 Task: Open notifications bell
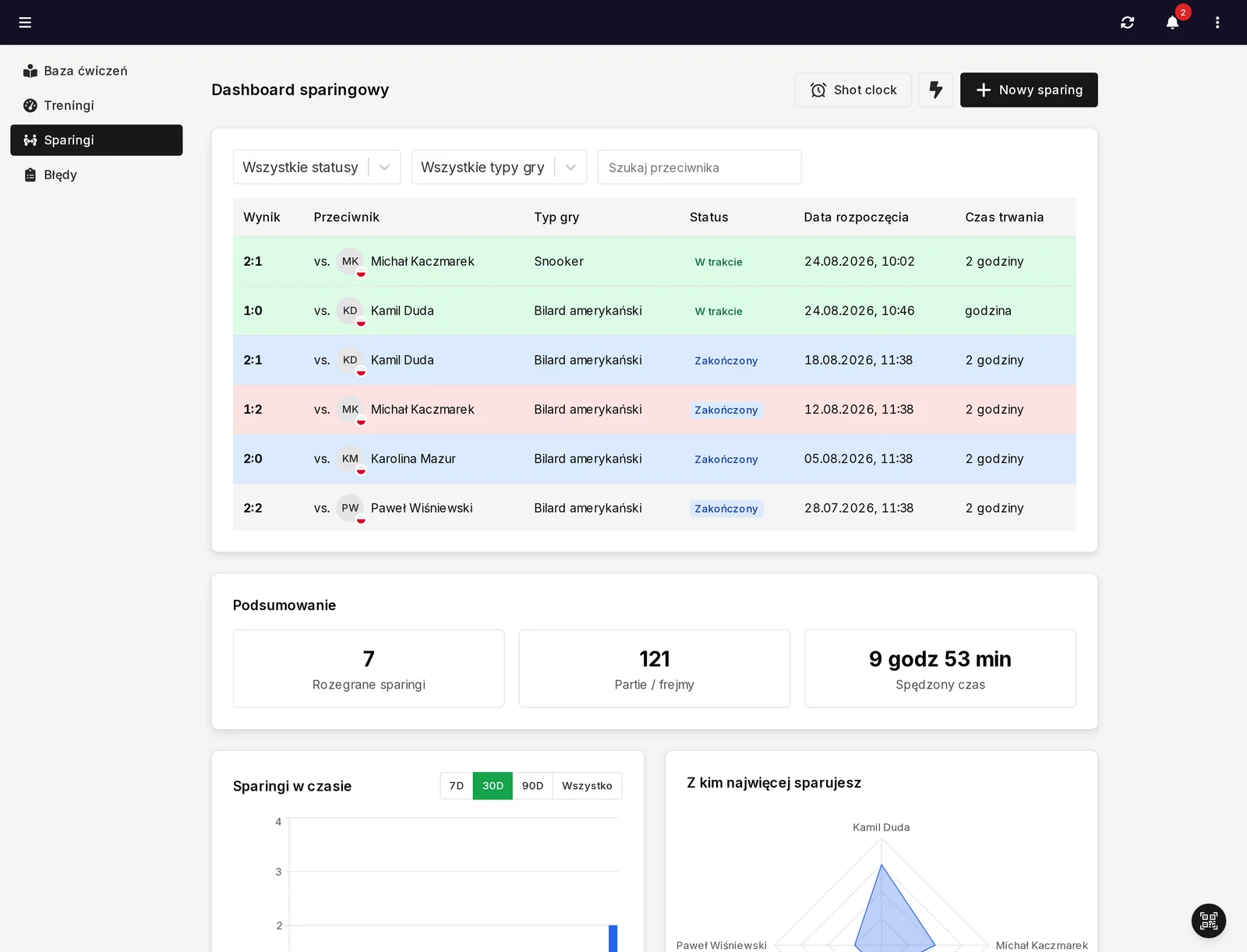tap(1172, 23)
